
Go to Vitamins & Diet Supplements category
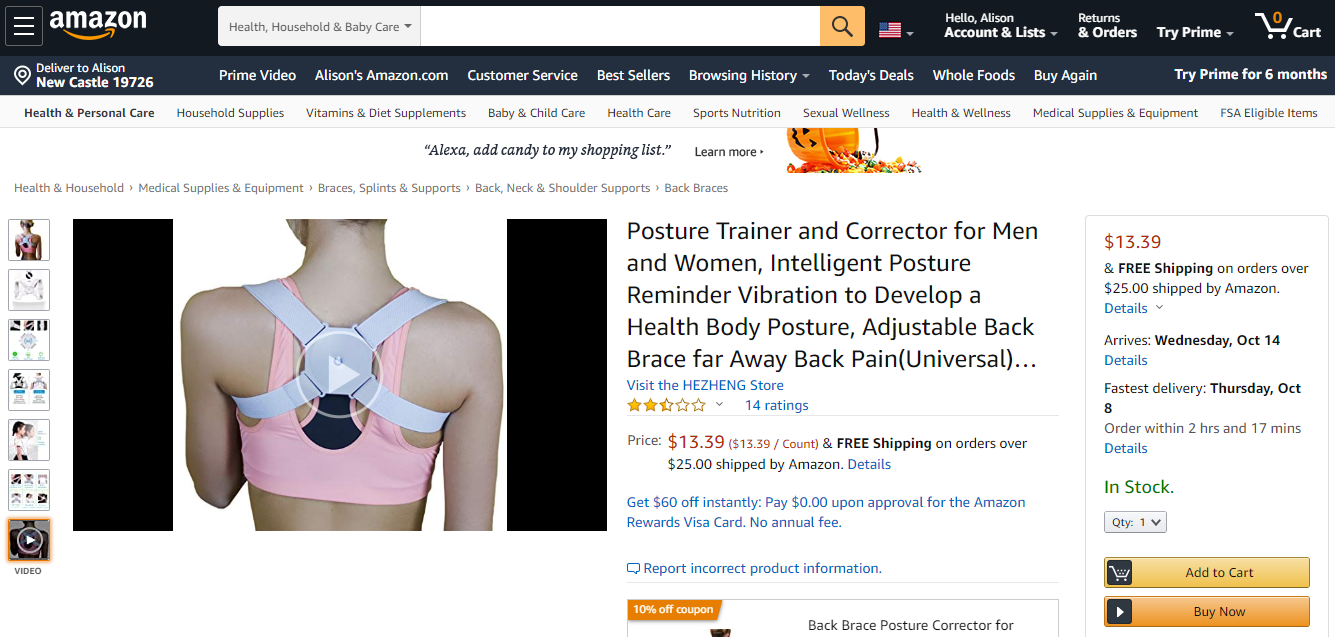pos(386,113)
